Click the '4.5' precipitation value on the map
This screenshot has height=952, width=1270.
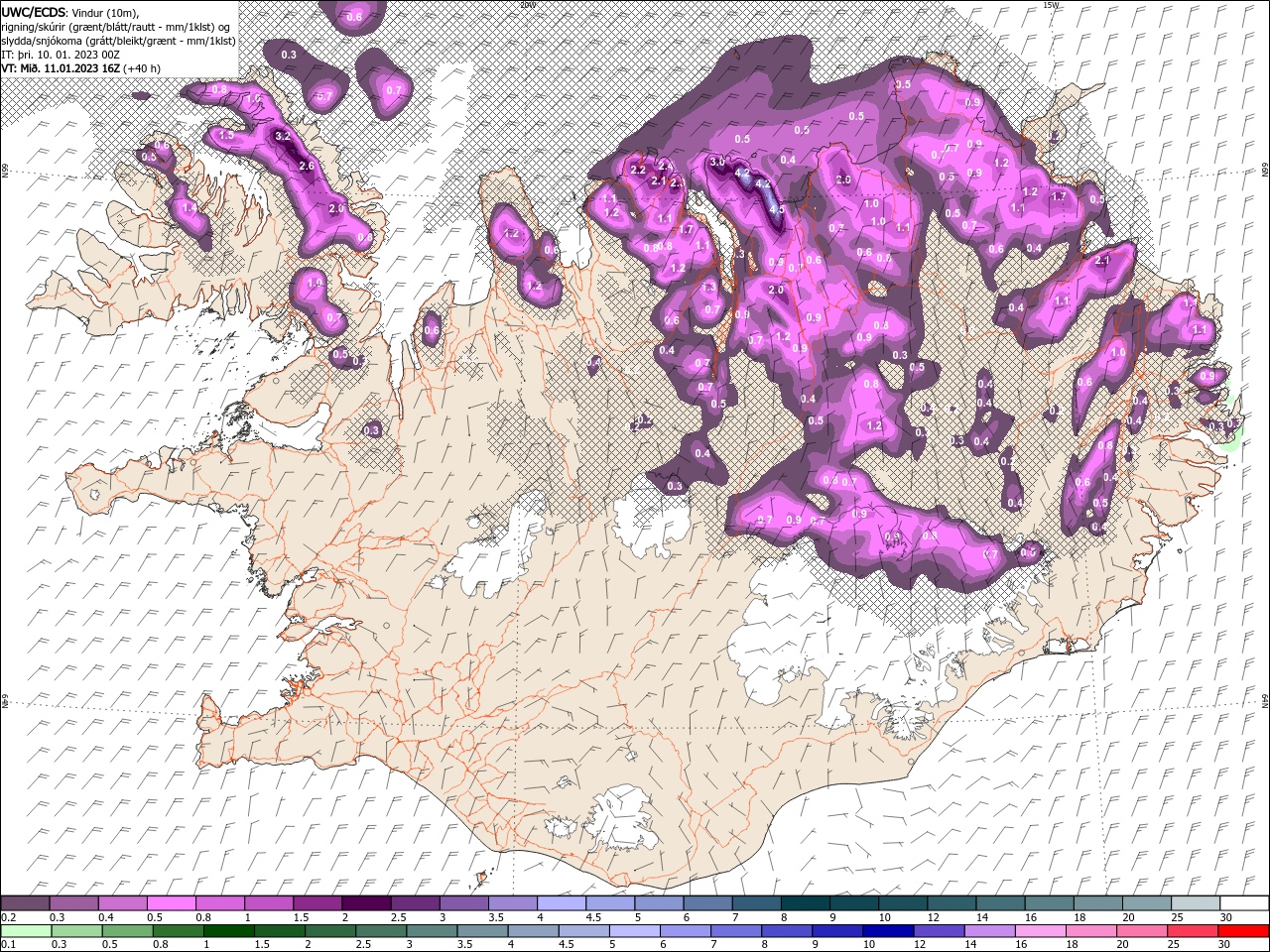(x=777, y=209)
